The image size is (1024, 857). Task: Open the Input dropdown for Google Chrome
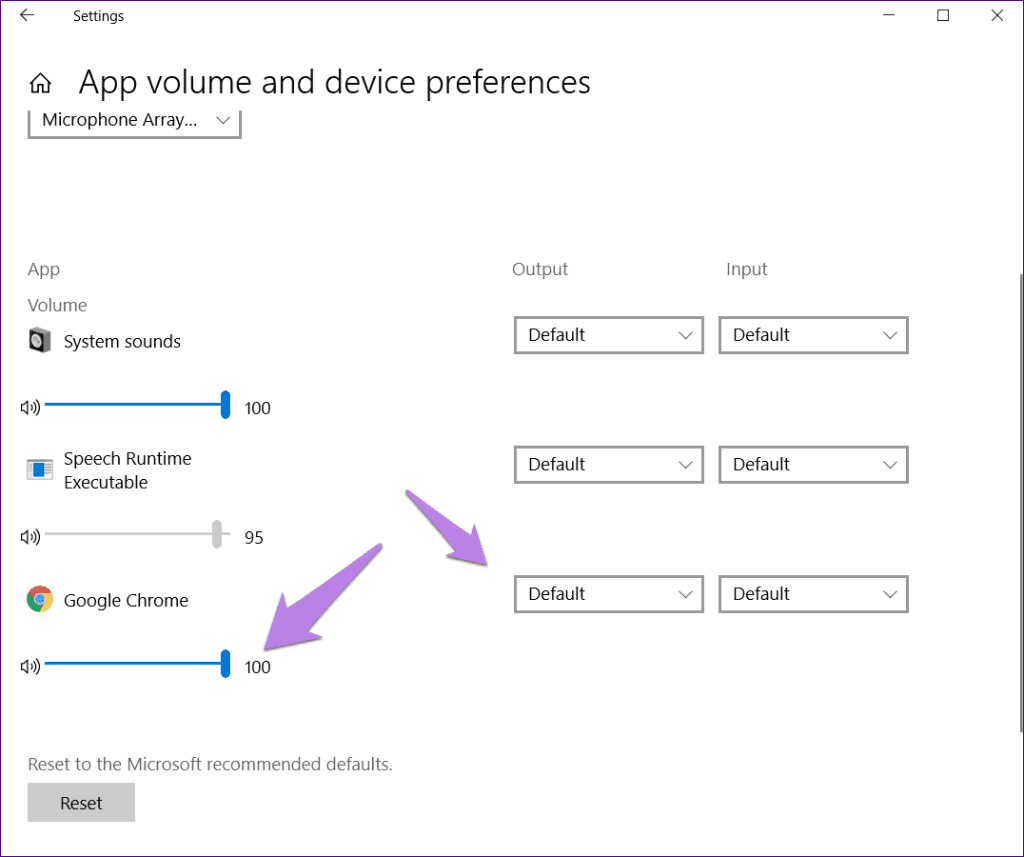tap(813, 593)
